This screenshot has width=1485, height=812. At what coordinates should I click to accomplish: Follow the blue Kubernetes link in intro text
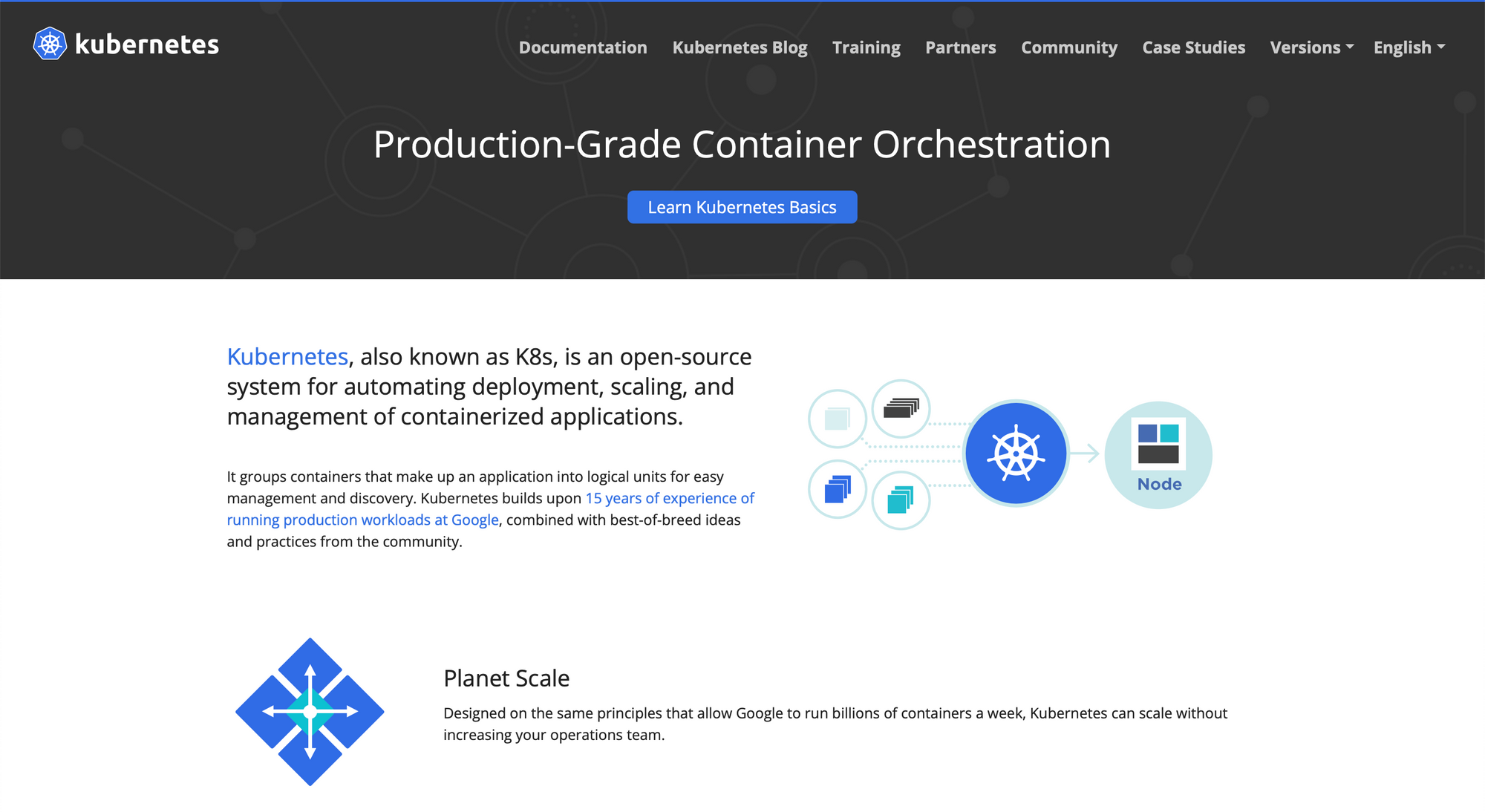(287, 357)
